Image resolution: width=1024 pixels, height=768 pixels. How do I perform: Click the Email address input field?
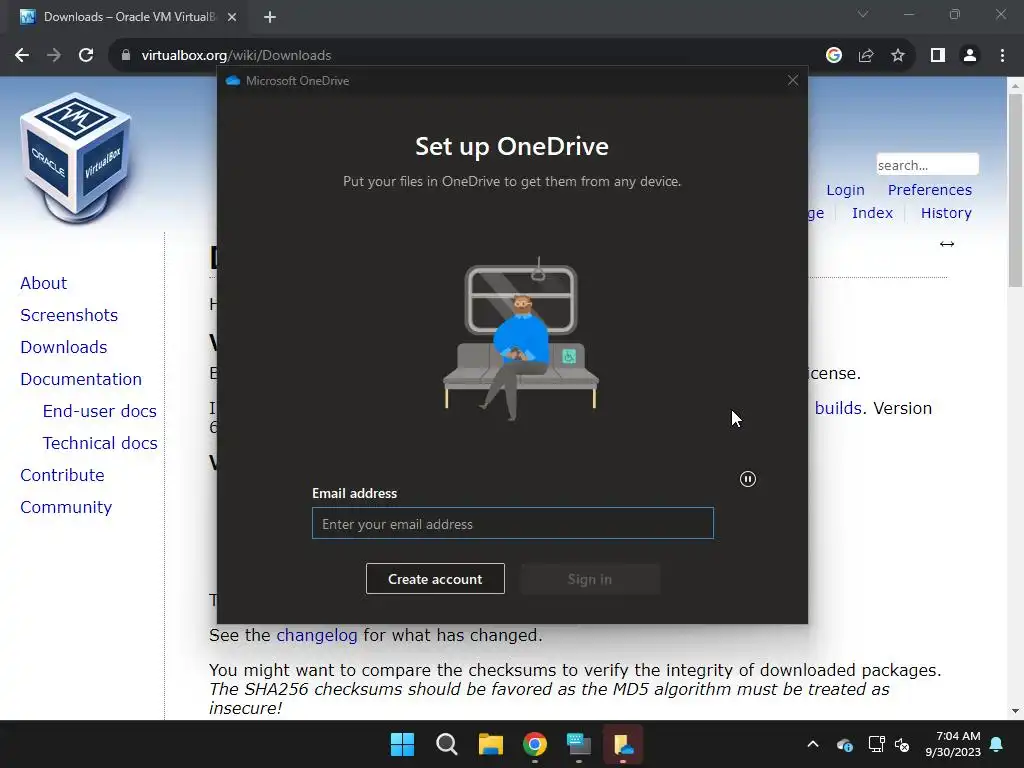tap(513, 523)
